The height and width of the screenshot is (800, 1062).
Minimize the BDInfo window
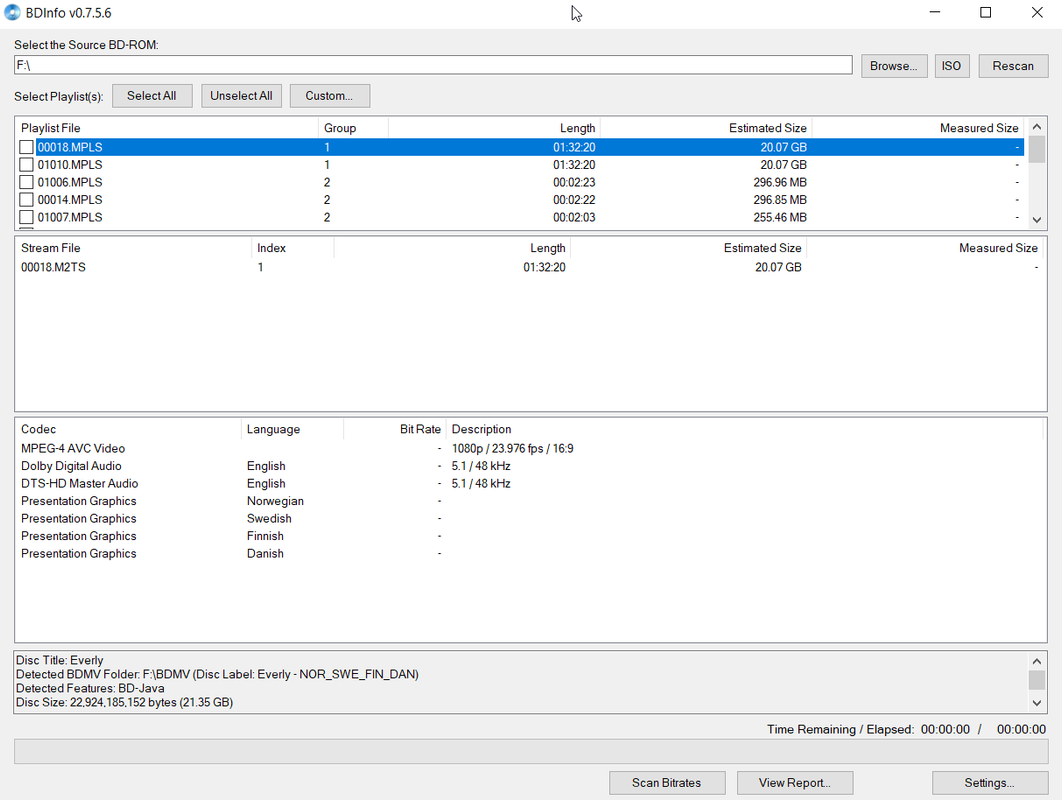tap(935, 12)
